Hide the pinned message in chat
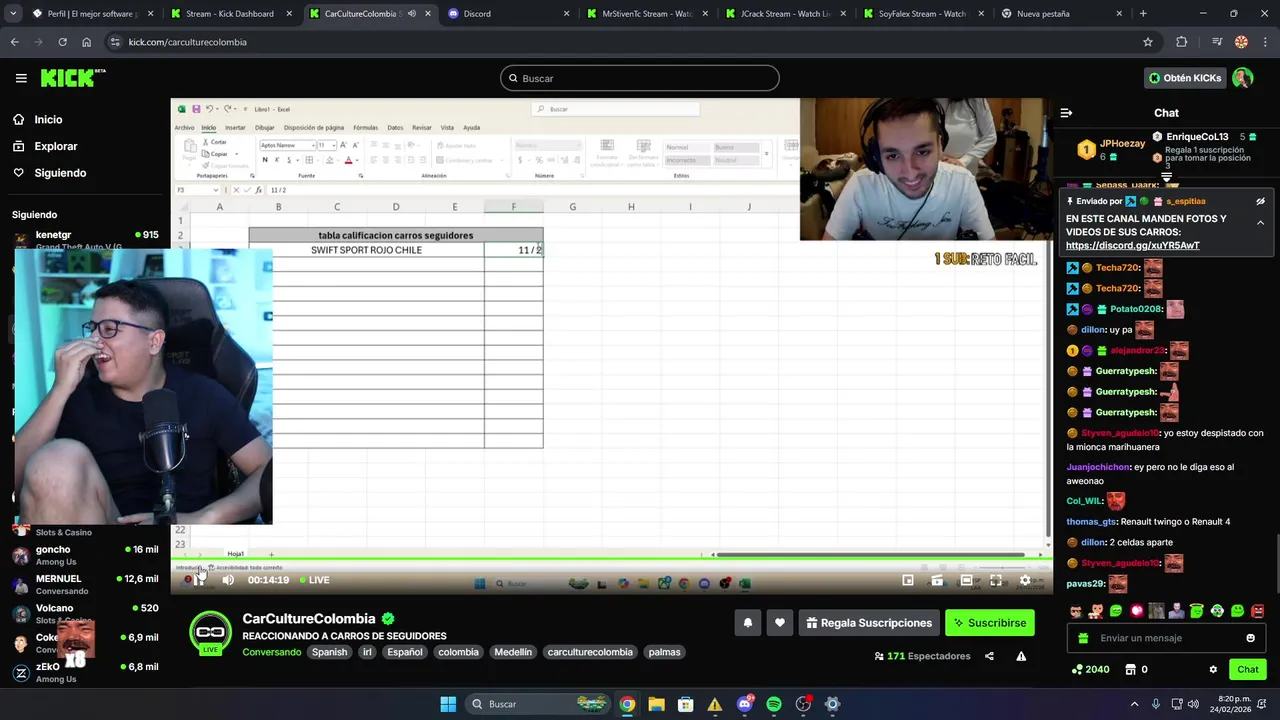This screenshot has width=1280, height=720. tap(1260, 201)
